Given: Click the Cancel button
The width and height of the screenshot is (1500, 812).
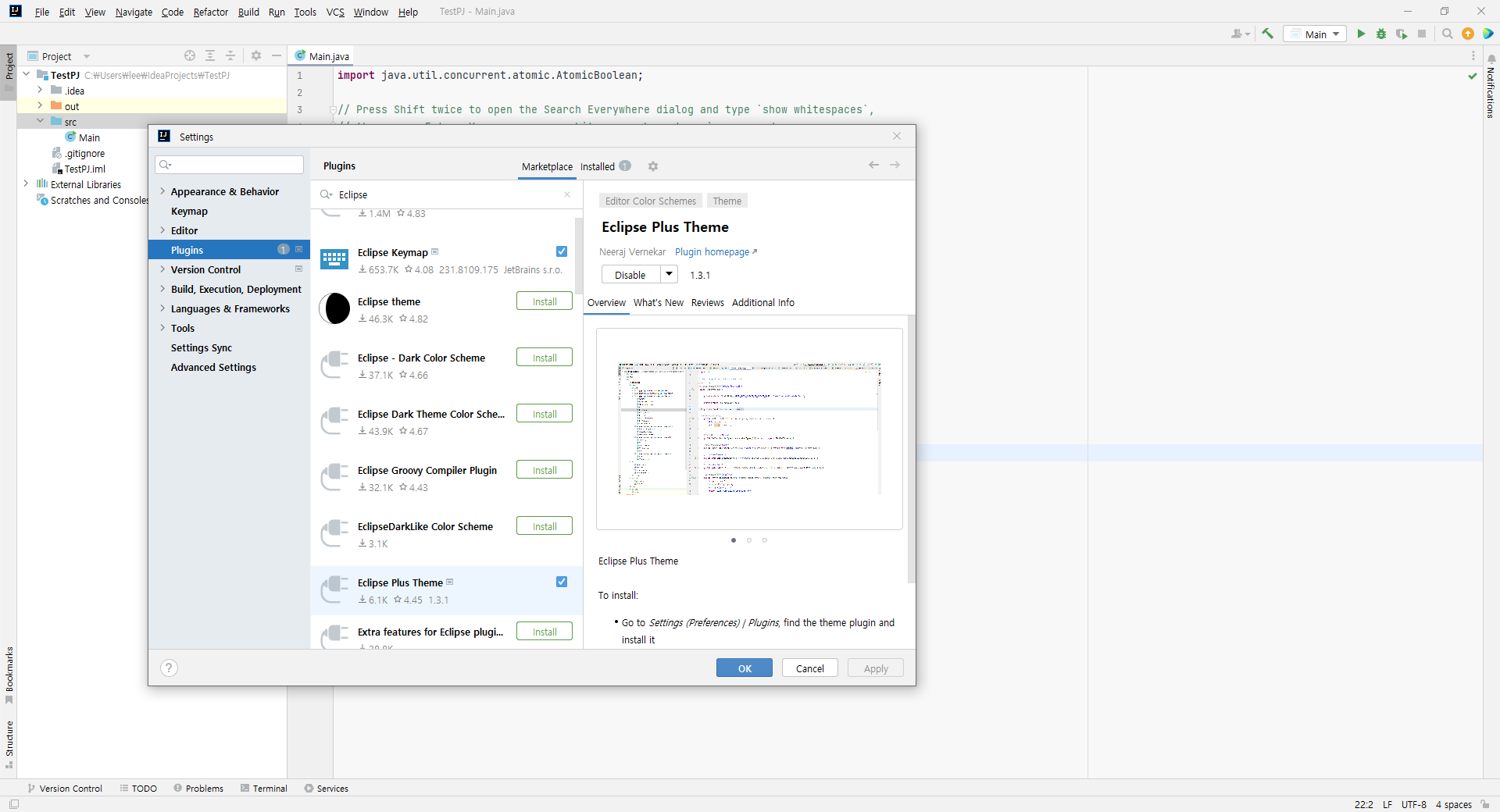Looking at the screenshot, I should pos(810,668).
